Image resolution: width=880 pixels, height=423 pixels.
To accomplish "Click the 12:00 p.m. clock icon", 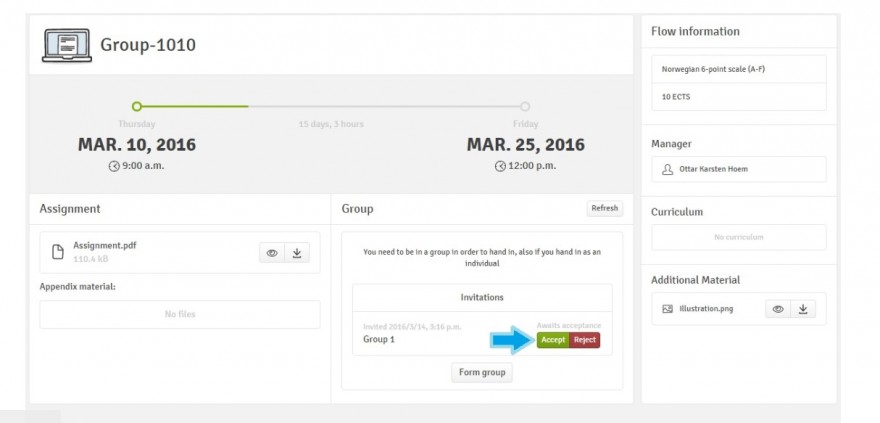I will [x=500, y=165].
